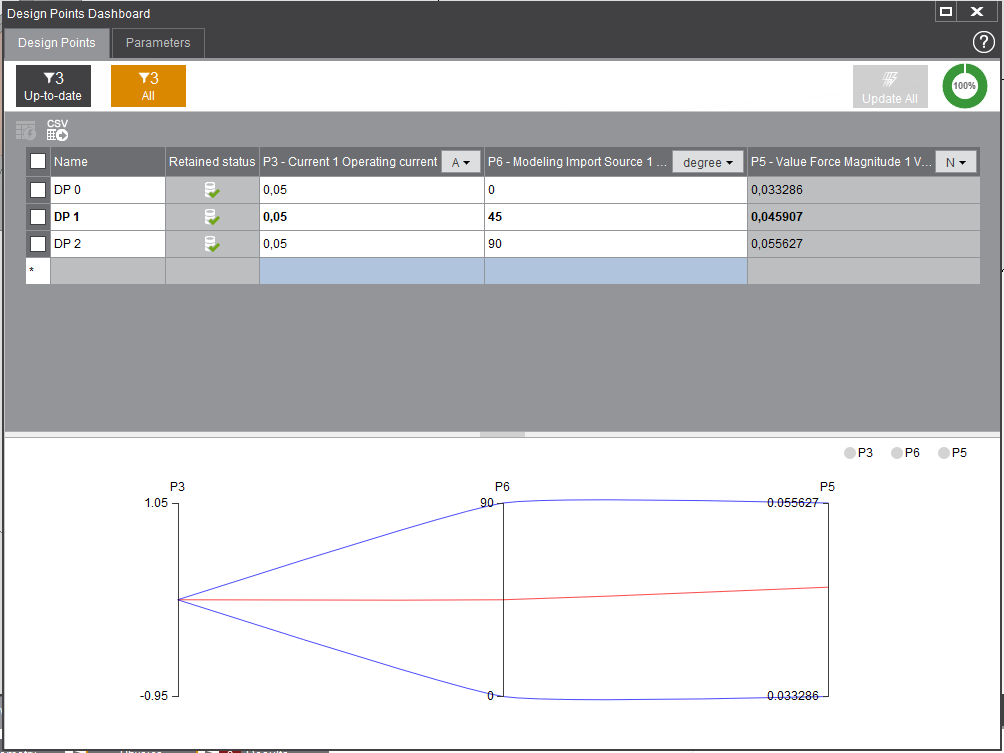
Task: Click DP 0 P3 current value 0,05
Action: pos(371,190)
